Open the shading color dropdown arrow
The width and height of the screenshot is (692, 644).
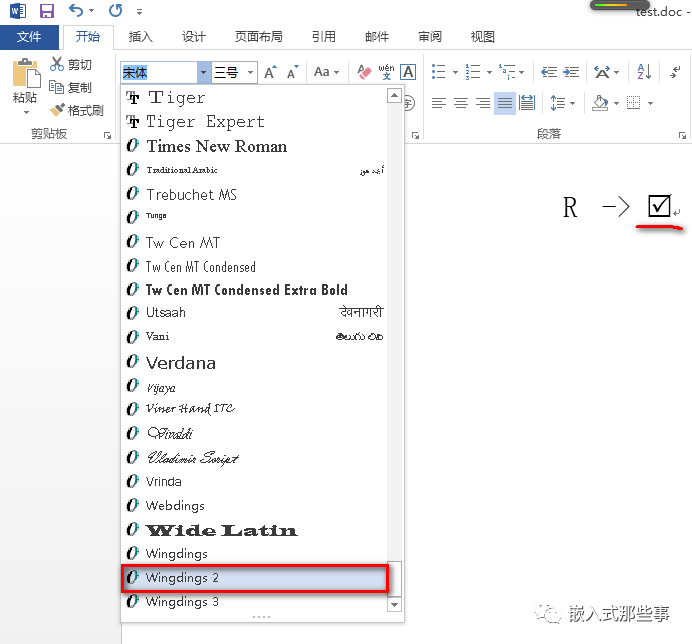[x=617, y=104]
